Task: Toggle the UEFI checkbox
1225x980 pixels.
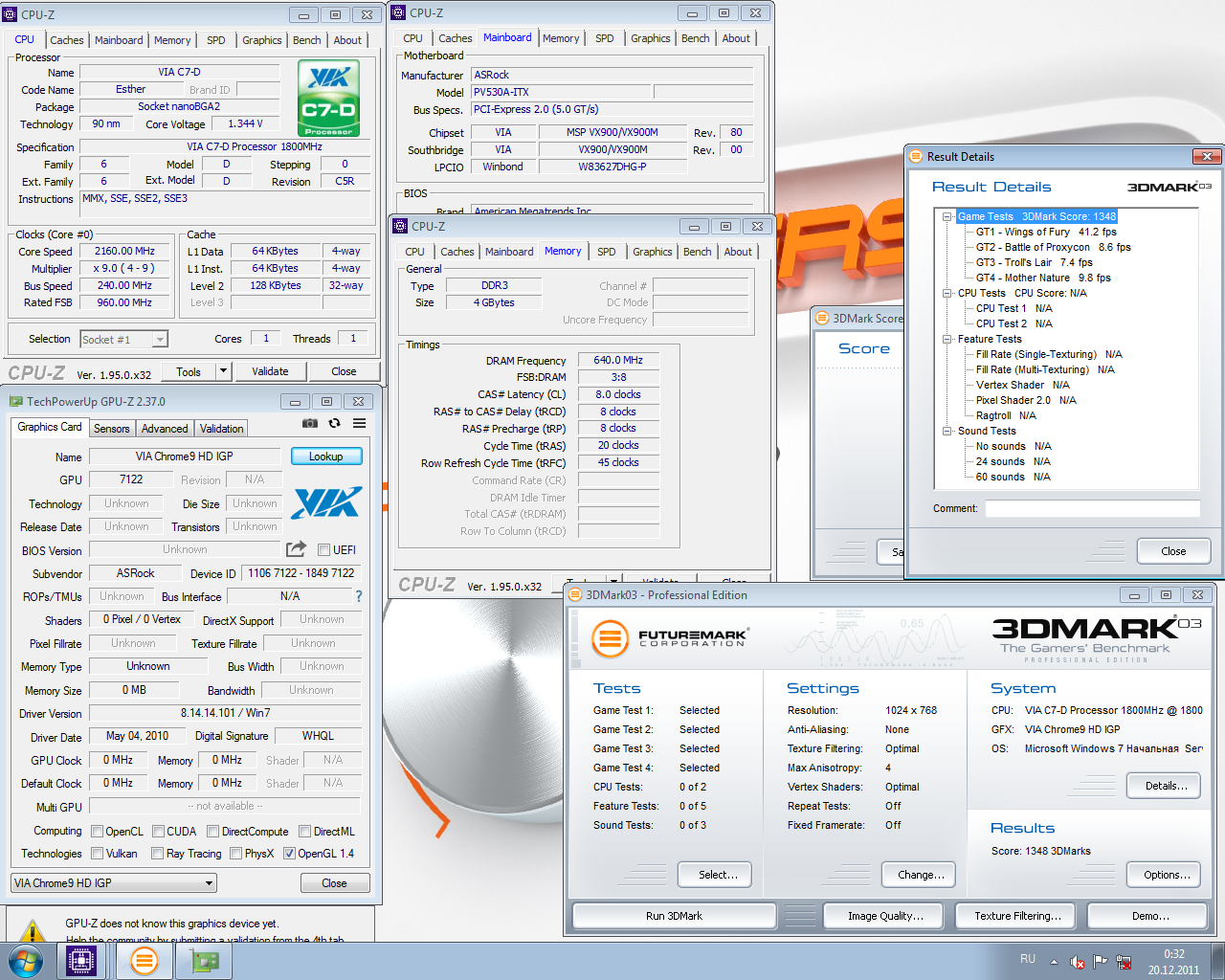Action: pos(323,550)
